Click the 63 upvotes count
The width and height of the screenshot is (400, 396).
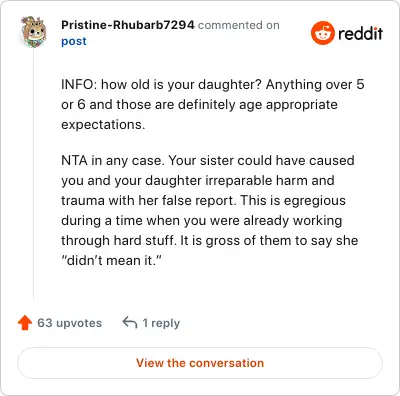click(69, 323)
